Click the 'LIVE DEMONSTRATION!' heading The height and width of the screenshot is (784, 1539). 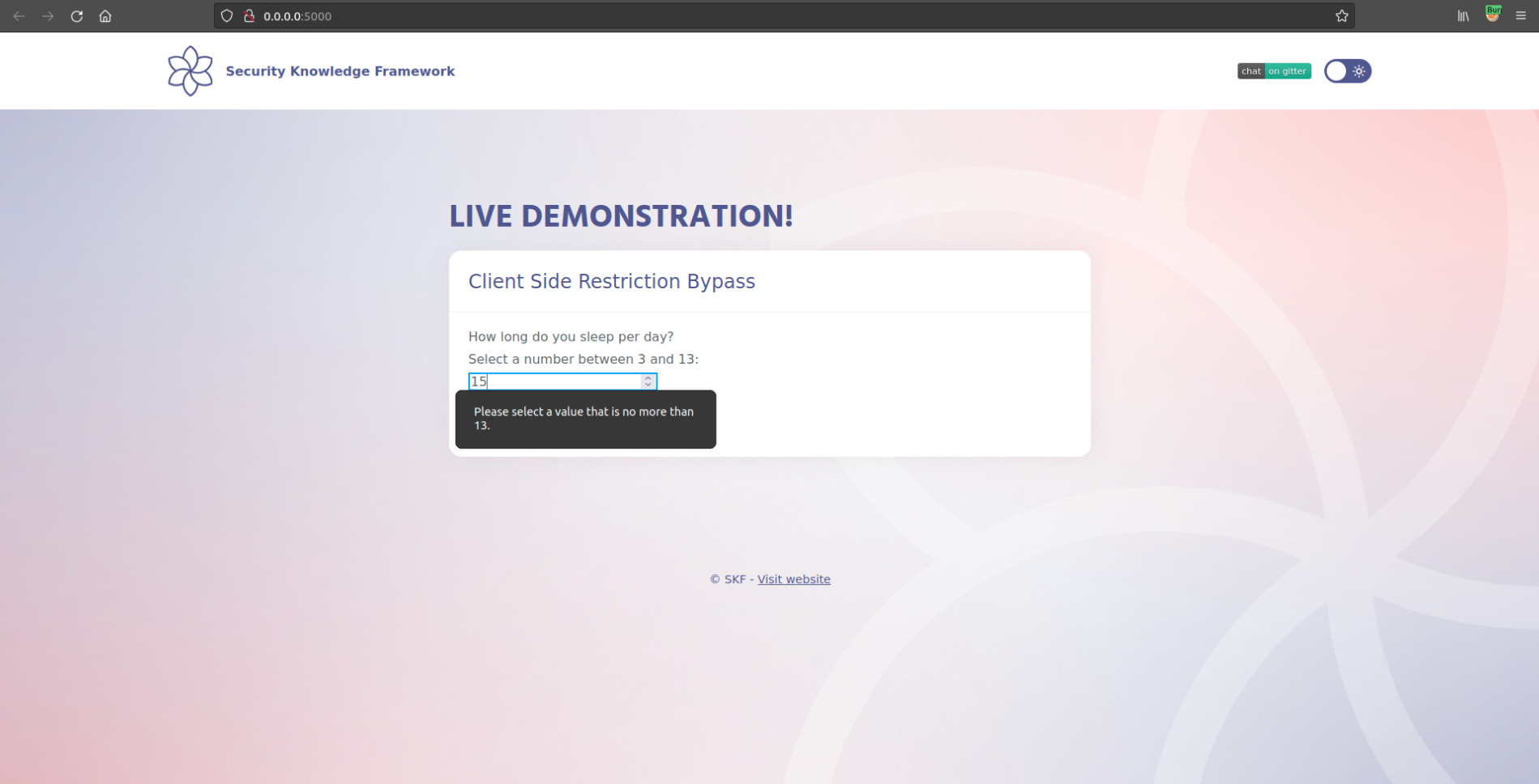622,215
